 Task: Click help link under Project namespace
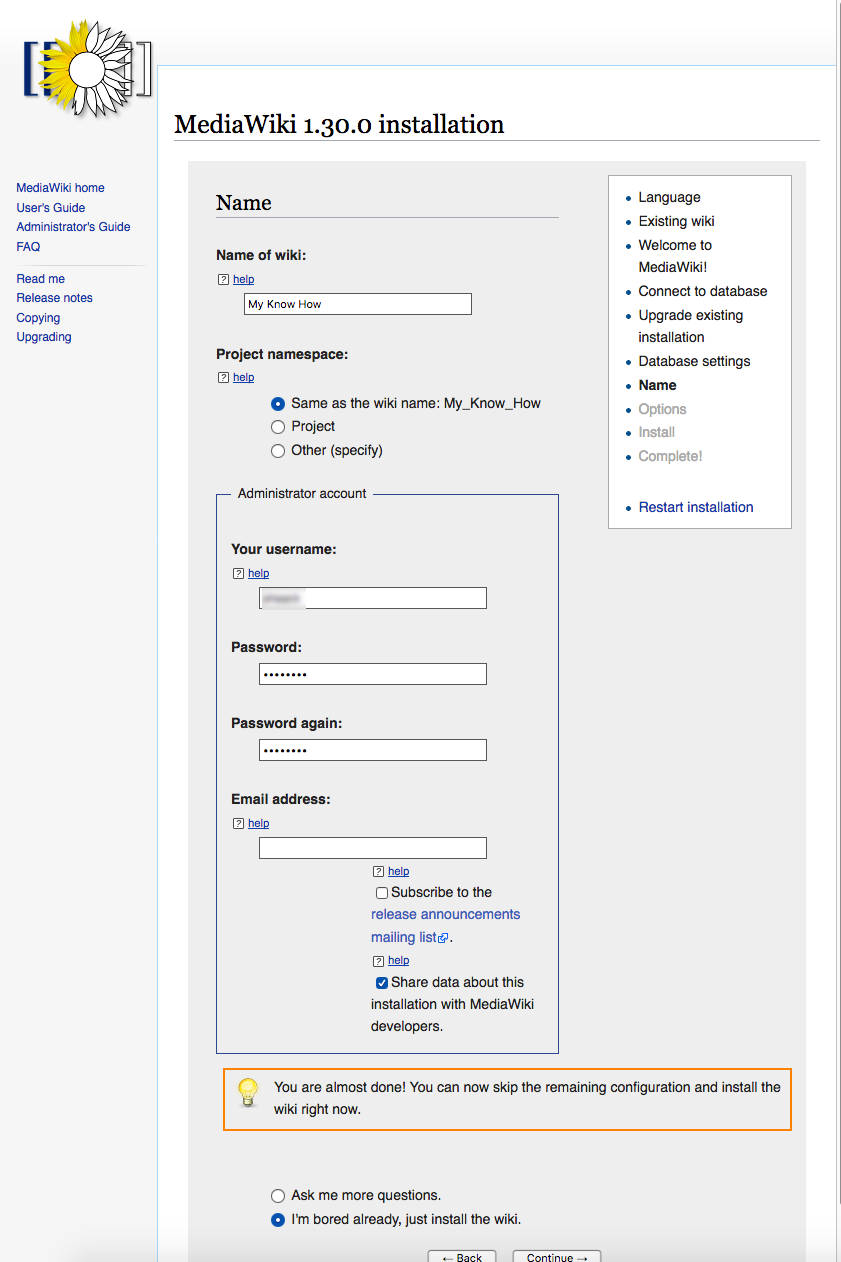243,378
